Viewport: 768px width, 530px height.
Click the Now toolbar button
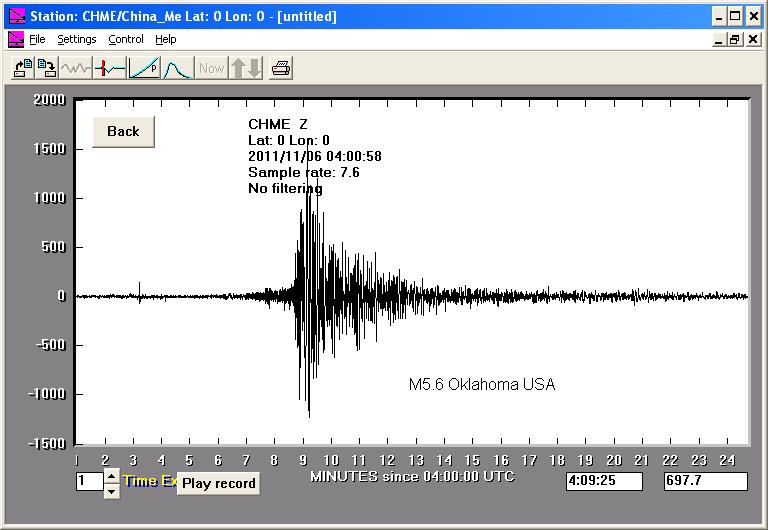pos(211,68)
